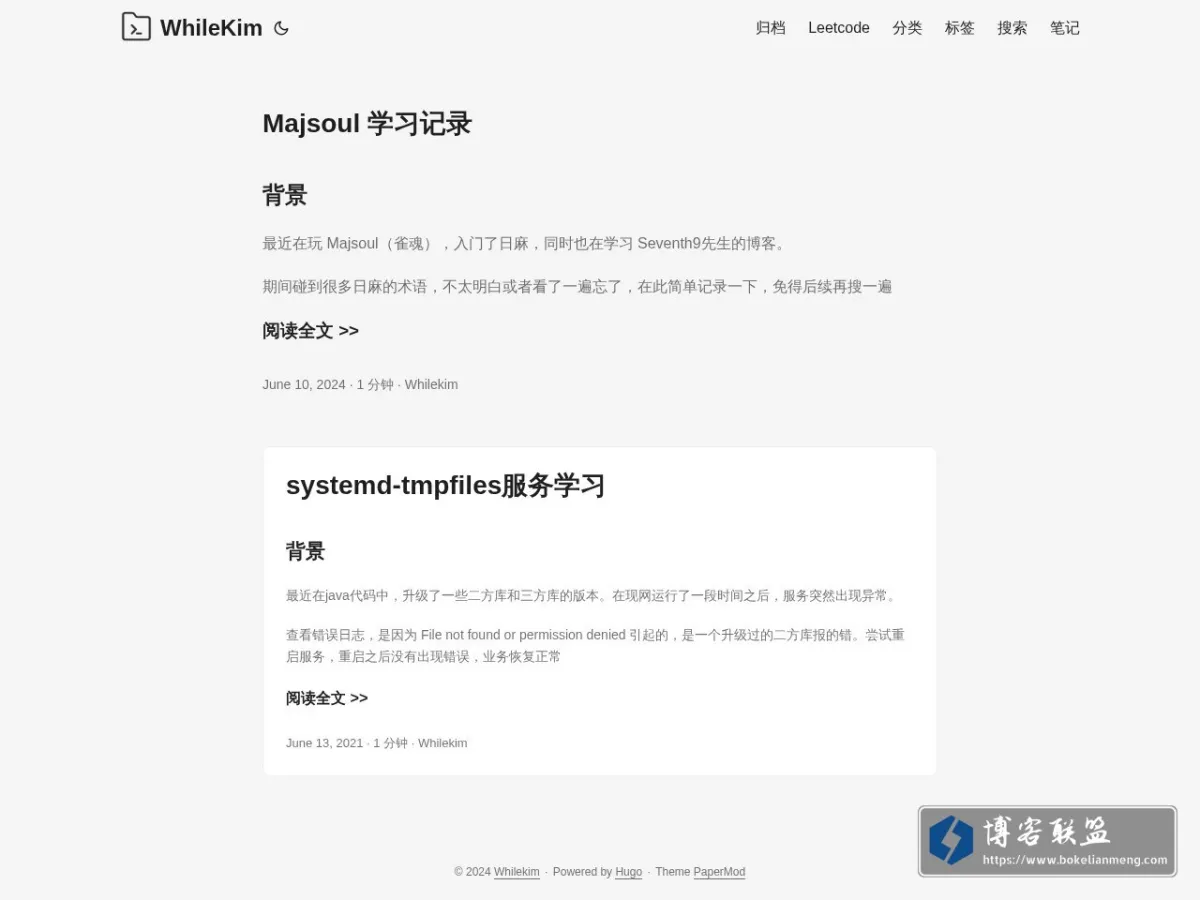Click the paragraph starting 最近在java代码中
1200x900 pixels.
click(x=592, y=596)
